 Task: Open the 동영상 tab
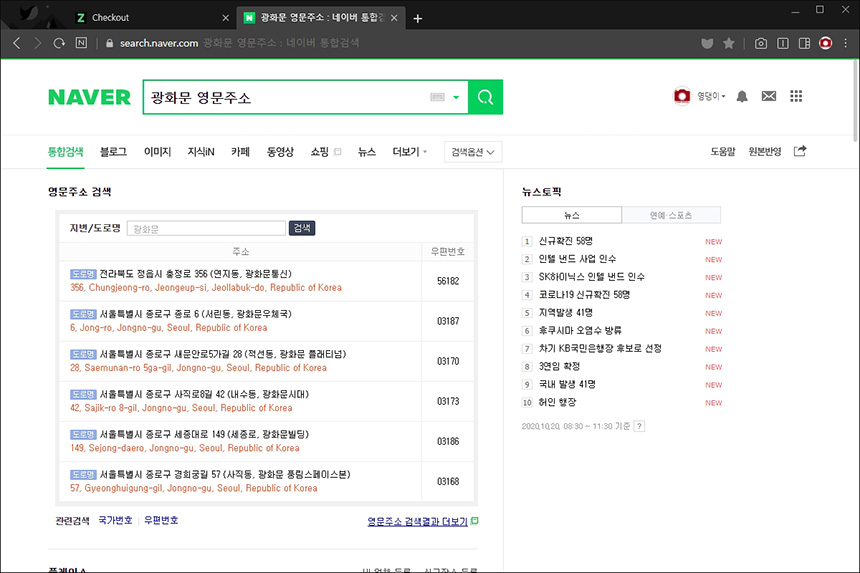280,152
